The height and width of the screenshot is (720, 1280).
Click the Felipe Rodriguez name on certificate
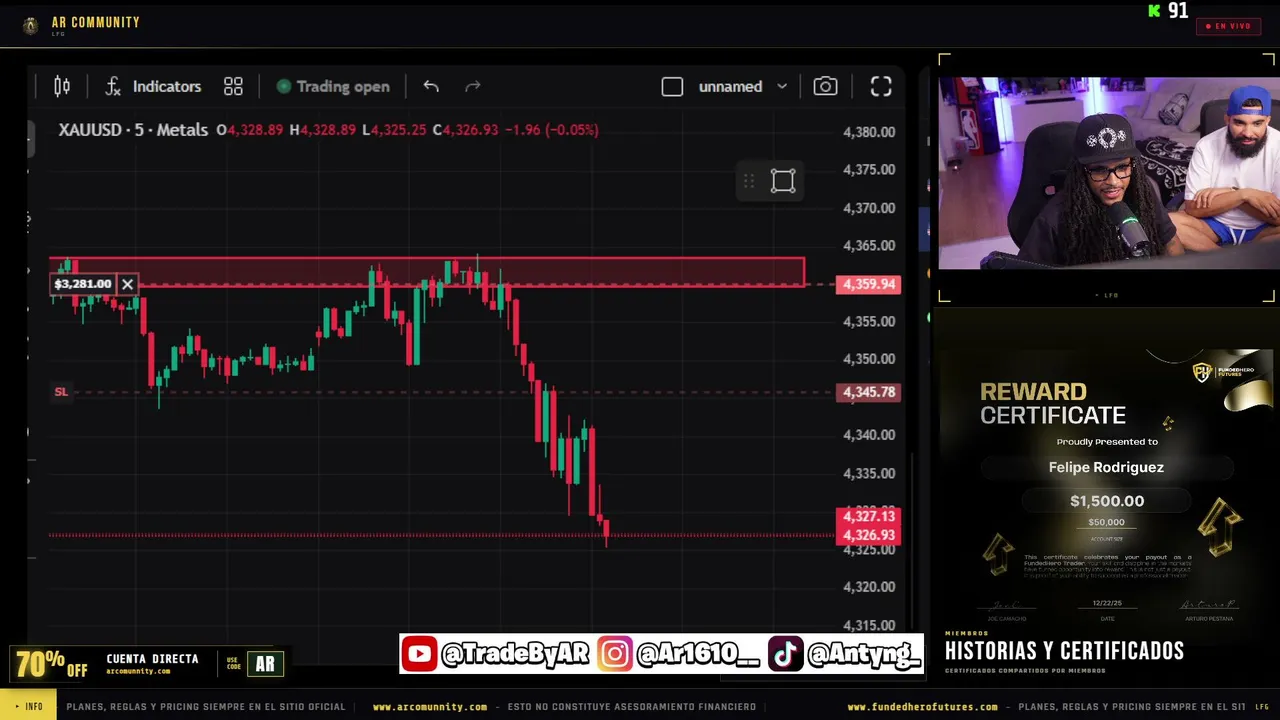(x=1106, y=467)
